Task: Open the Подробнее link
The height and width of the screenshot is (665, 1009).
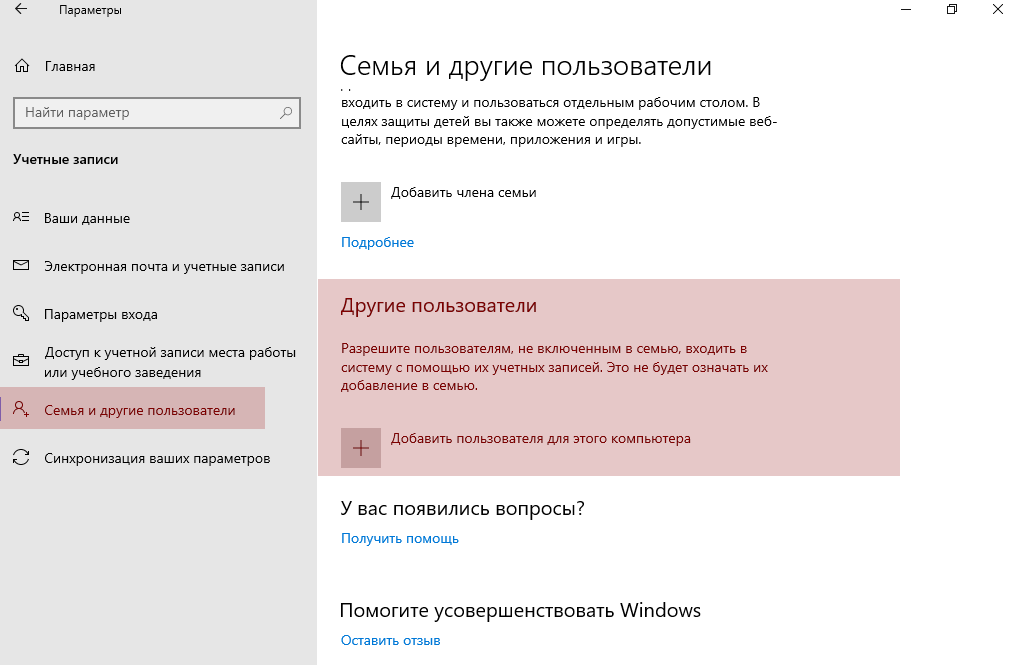Action: tap(377, 242)
